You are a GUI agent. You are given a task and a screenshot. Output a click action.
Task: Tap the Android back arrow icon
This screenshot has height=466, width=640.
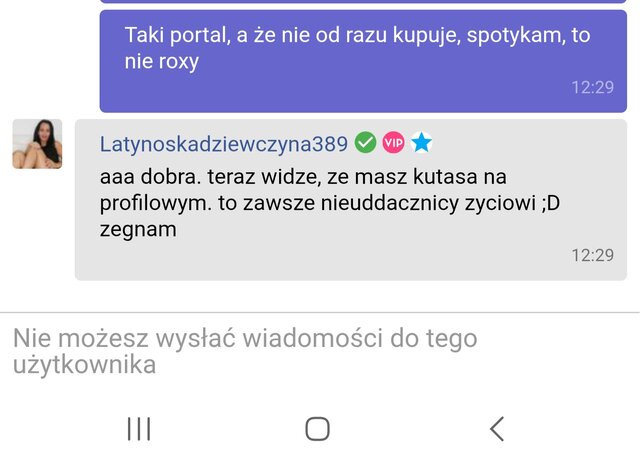pos(497,429)
